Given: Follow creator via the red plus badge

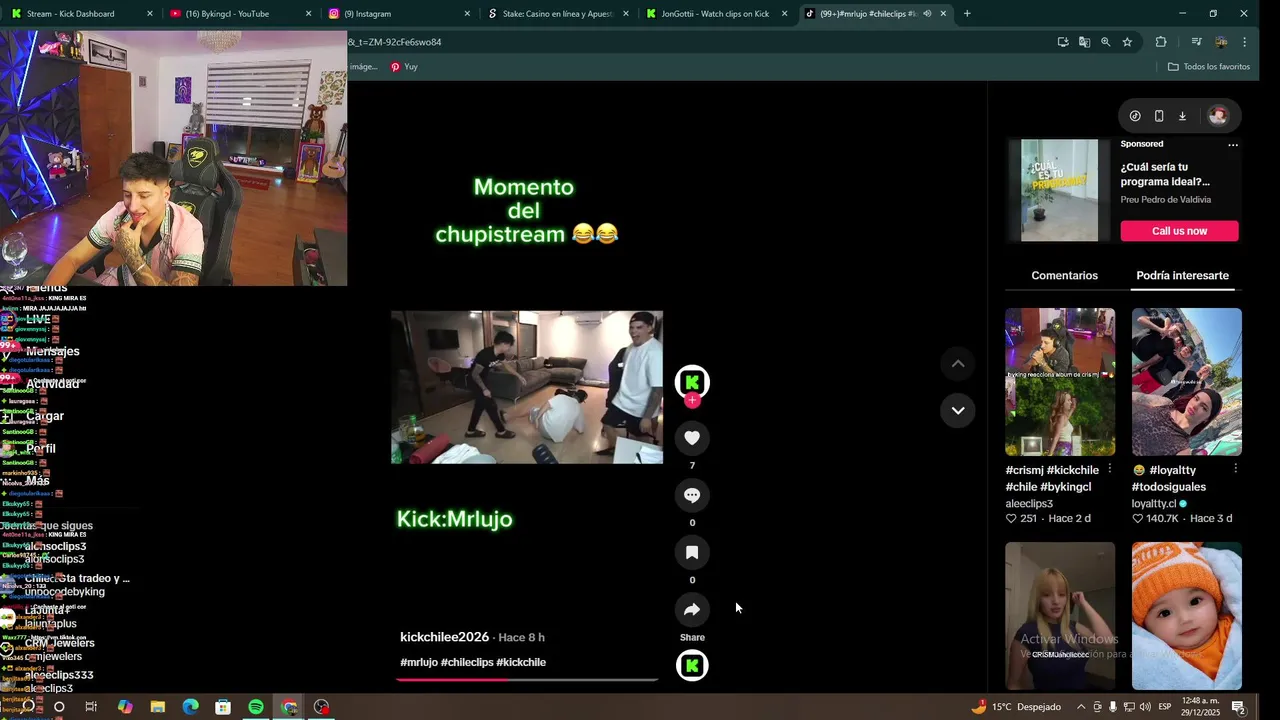Looking at the screenshot, I should click(x=692, y=401).
